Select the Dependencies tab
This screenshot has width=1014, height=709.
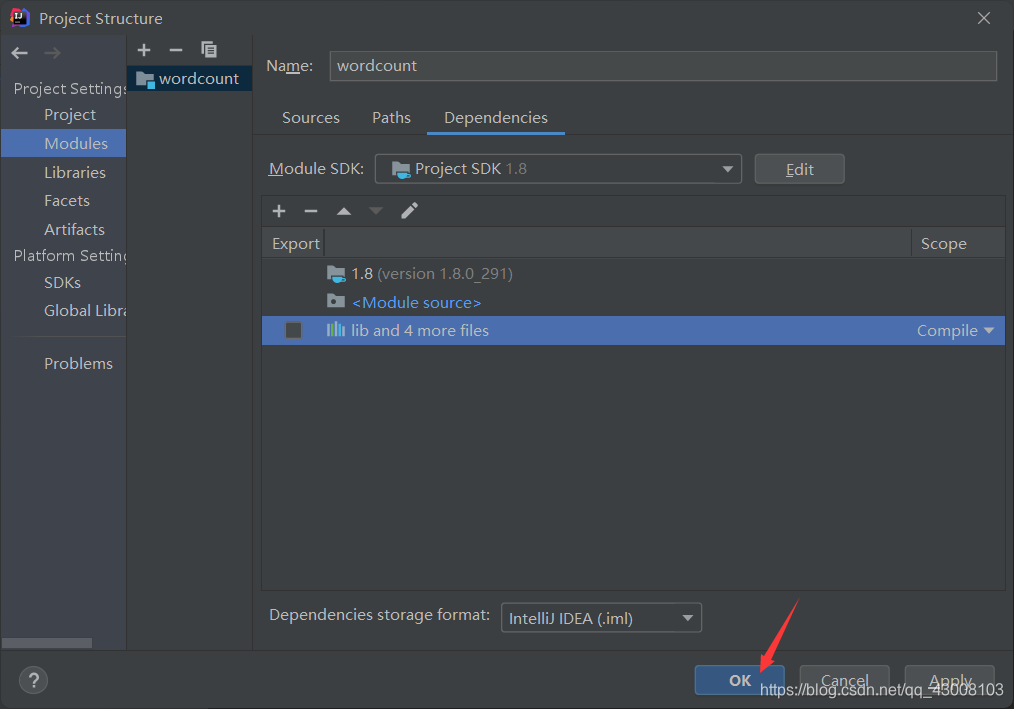click(496, 118)
